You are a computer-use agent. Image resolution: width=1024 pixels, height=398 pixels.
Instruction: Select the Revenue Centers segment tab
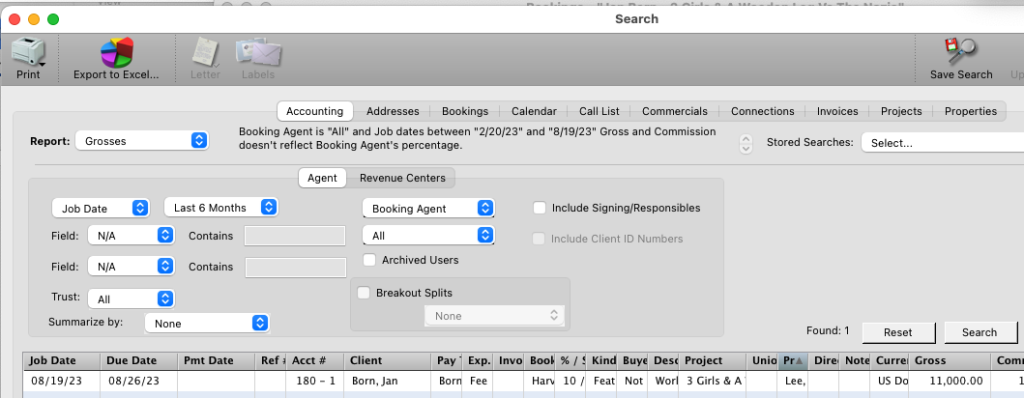[x=402, y=178]
